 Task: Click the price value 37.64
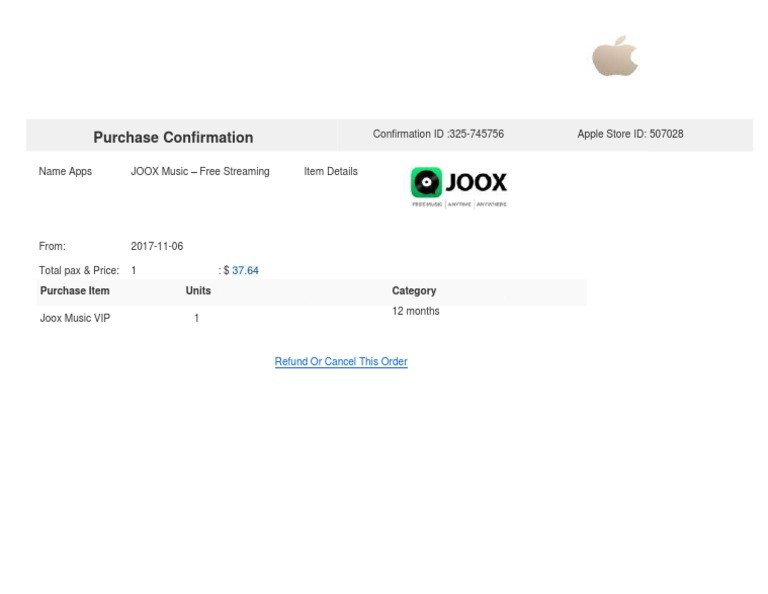coord(245,270)
